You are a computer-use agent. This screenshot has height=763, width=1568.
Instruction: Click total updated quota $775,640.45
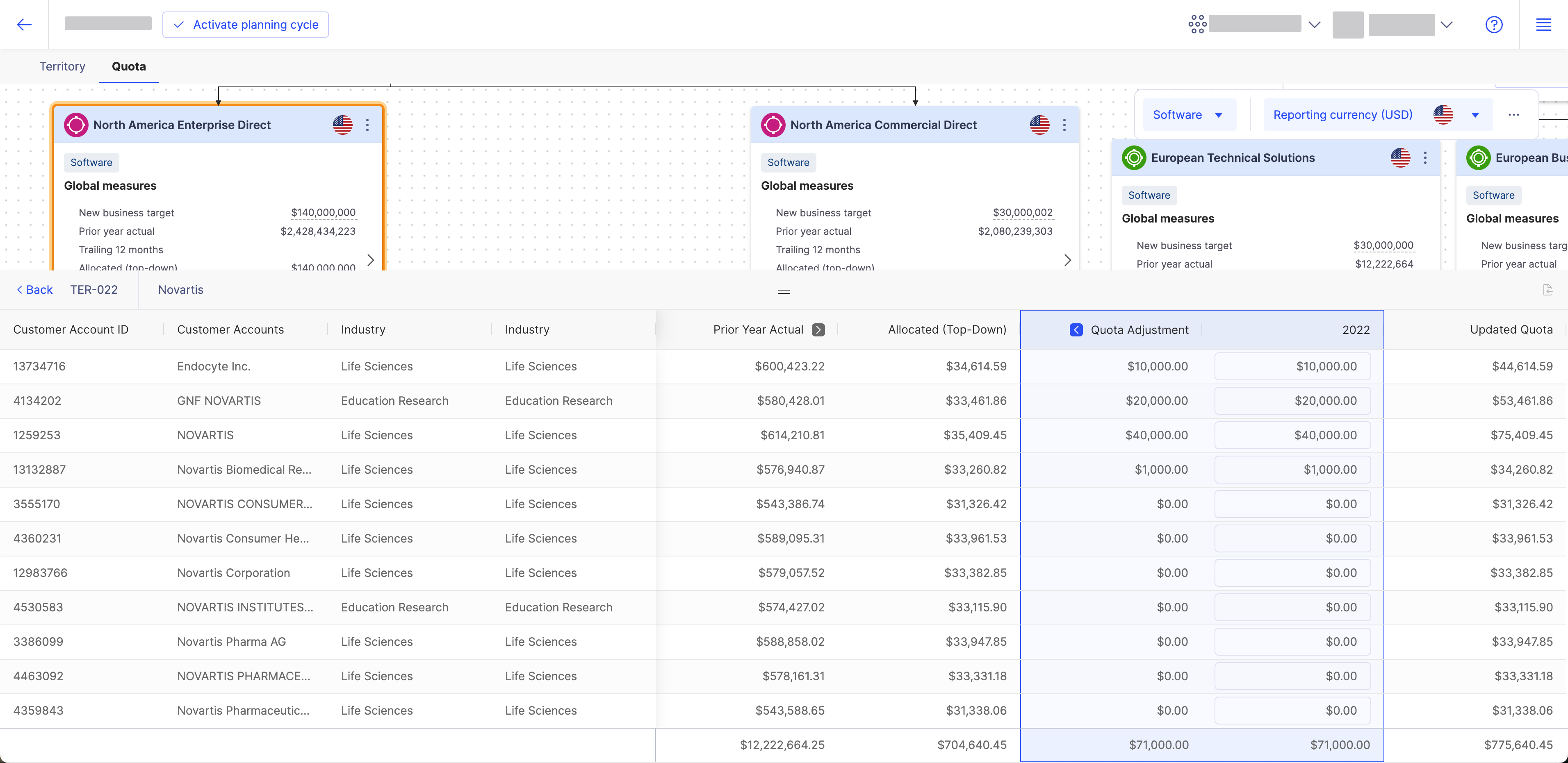(x=1518, y=745)
